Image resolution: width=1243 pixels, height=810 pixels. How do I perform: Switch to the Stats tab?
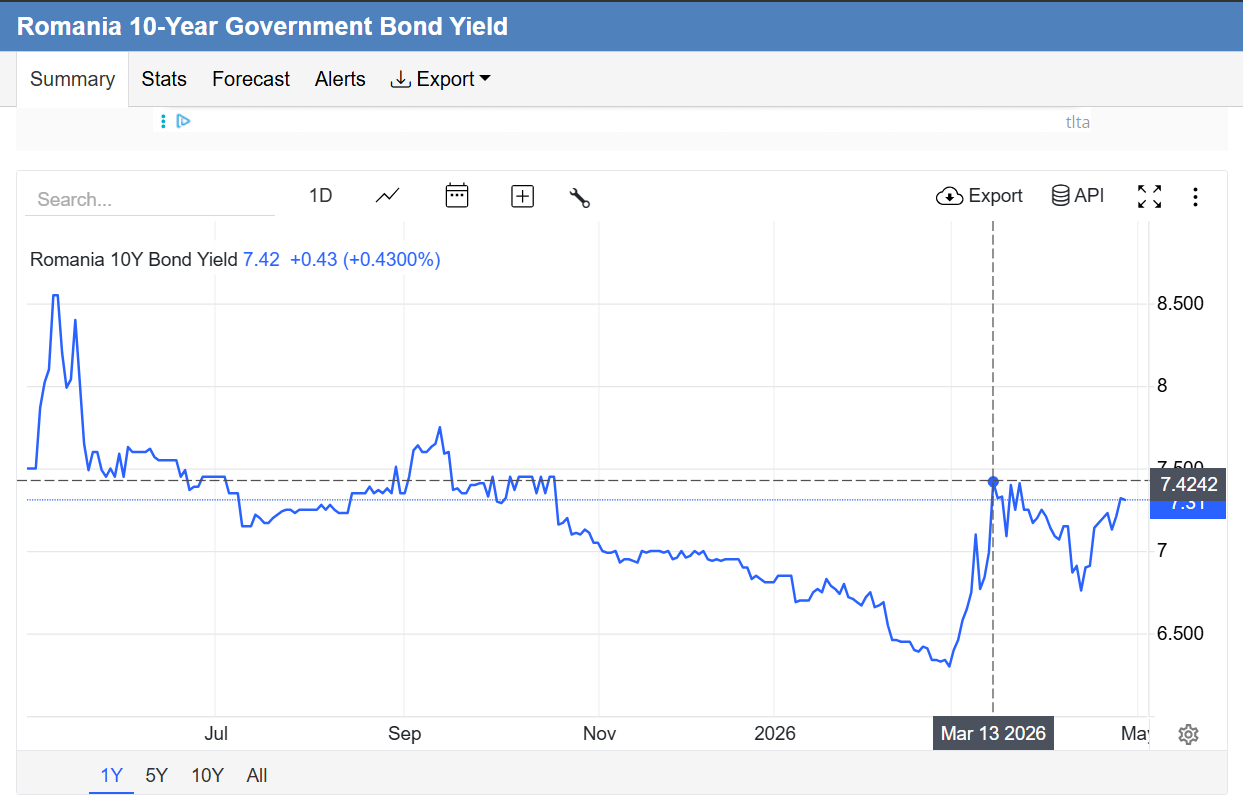coord(164,79)
